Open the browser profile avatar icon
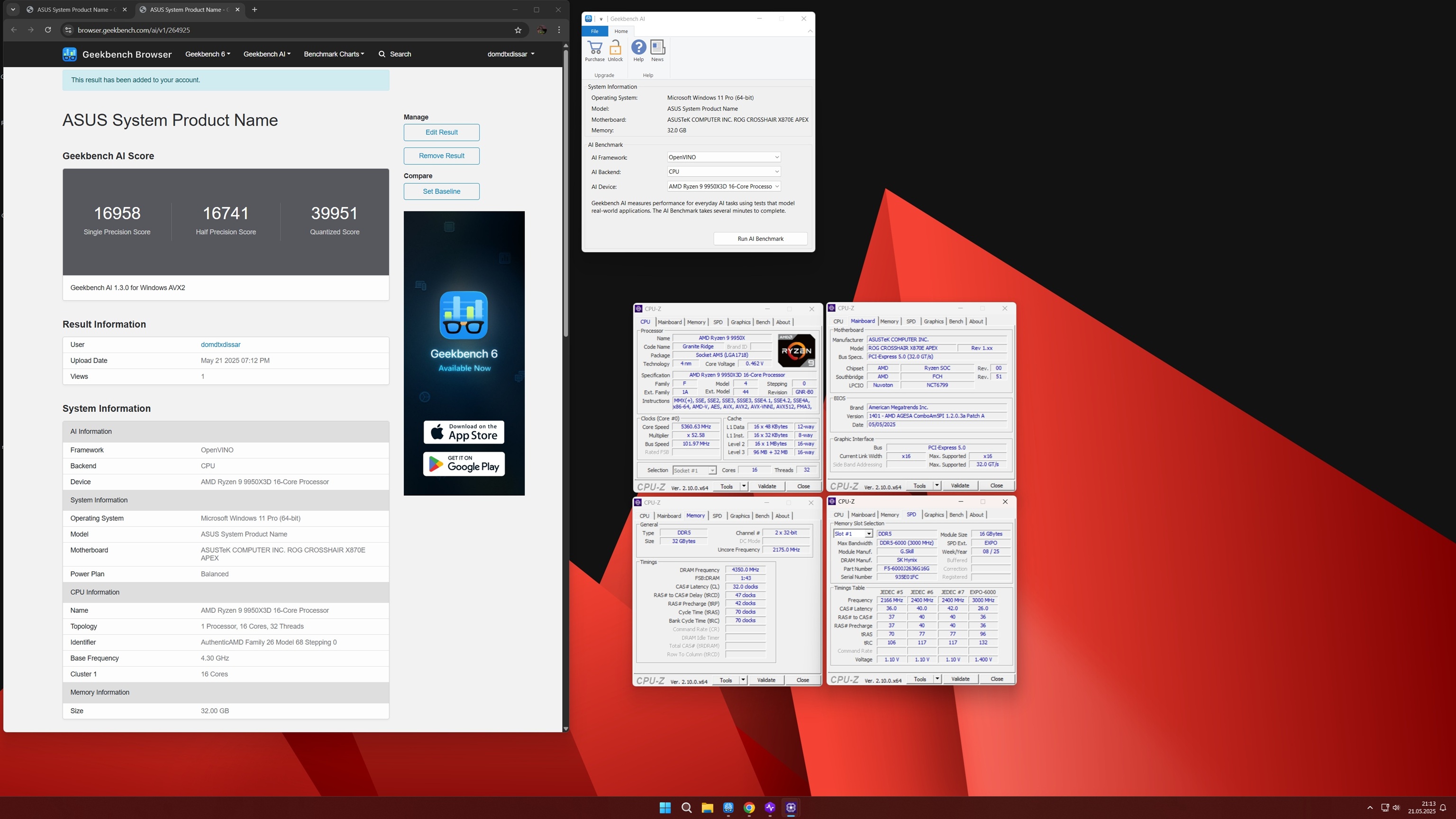 541,30
